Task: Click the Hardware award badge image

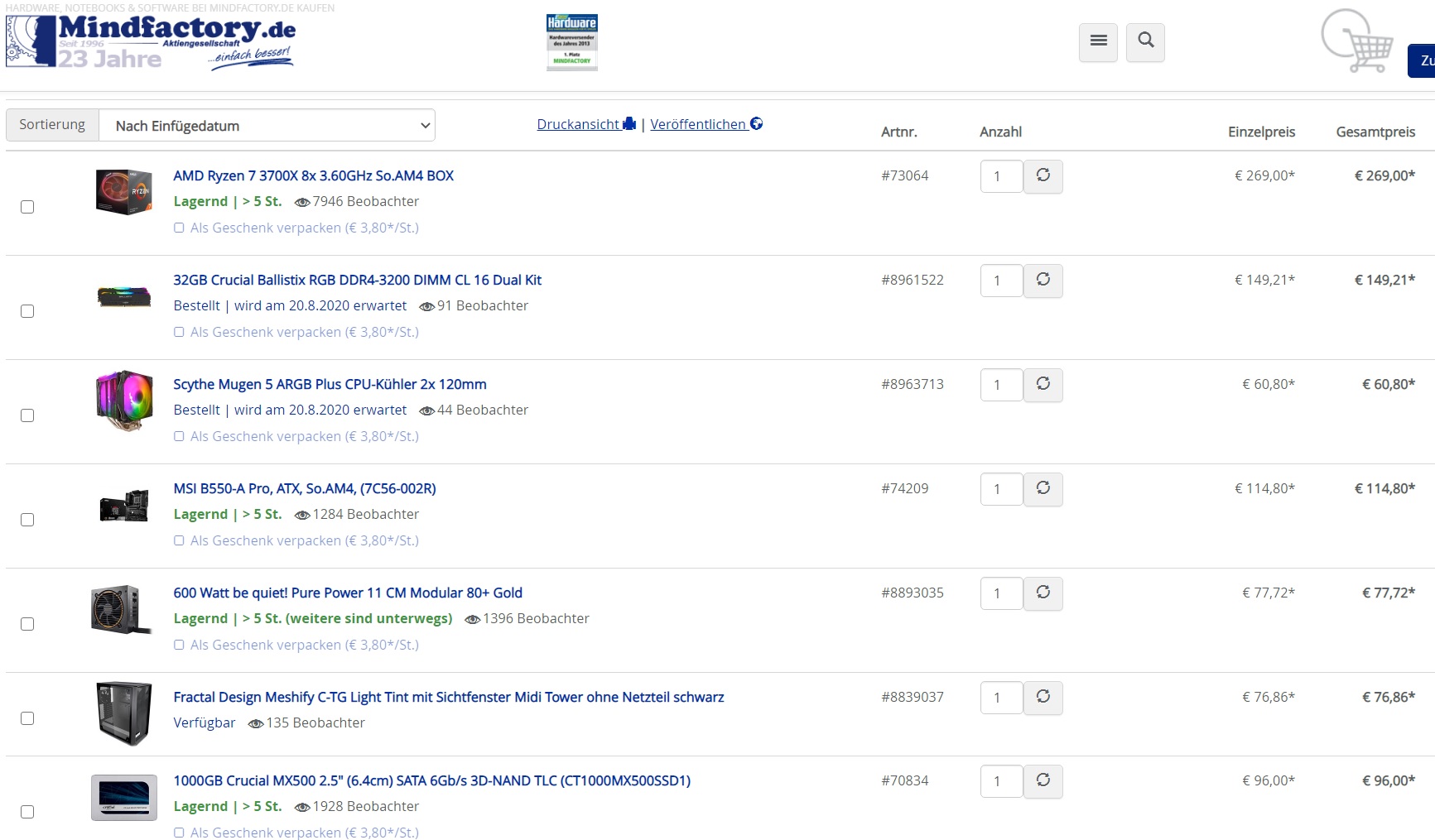Action: point(572,42)
